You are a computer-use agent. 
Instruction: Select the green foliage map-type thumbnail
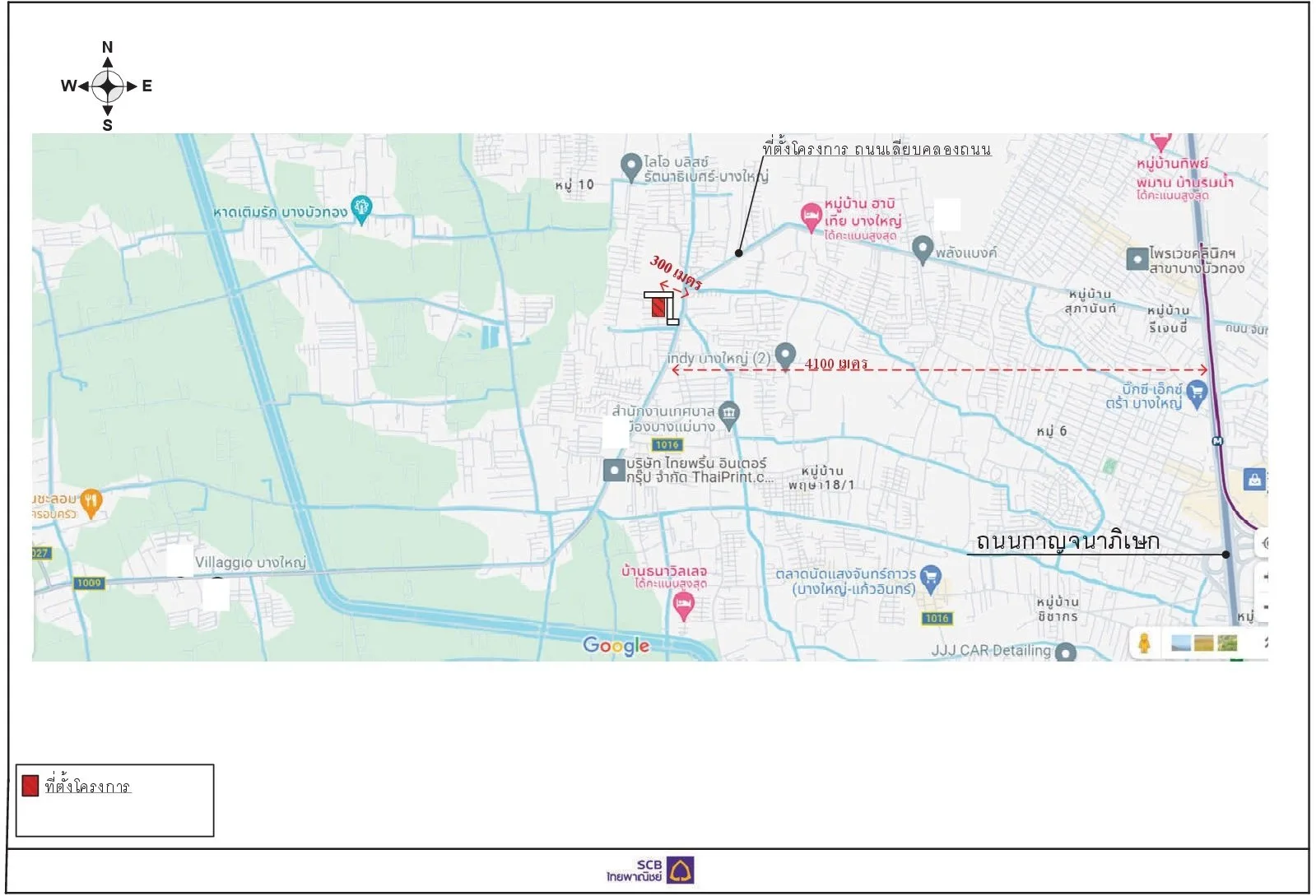1226,643
